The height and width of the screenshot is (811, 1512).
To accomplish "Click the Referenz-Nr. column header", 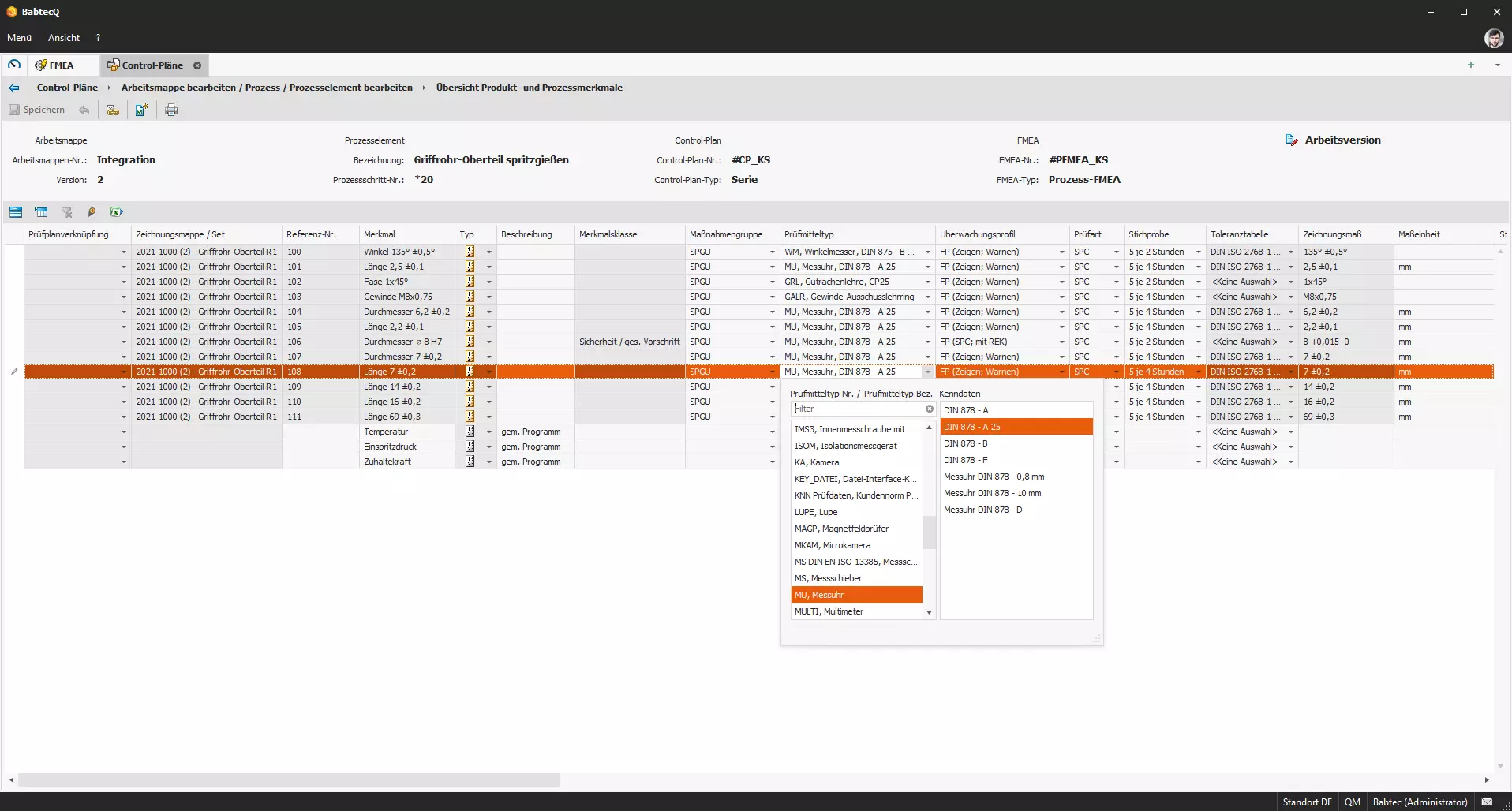I will pos(320,234).
